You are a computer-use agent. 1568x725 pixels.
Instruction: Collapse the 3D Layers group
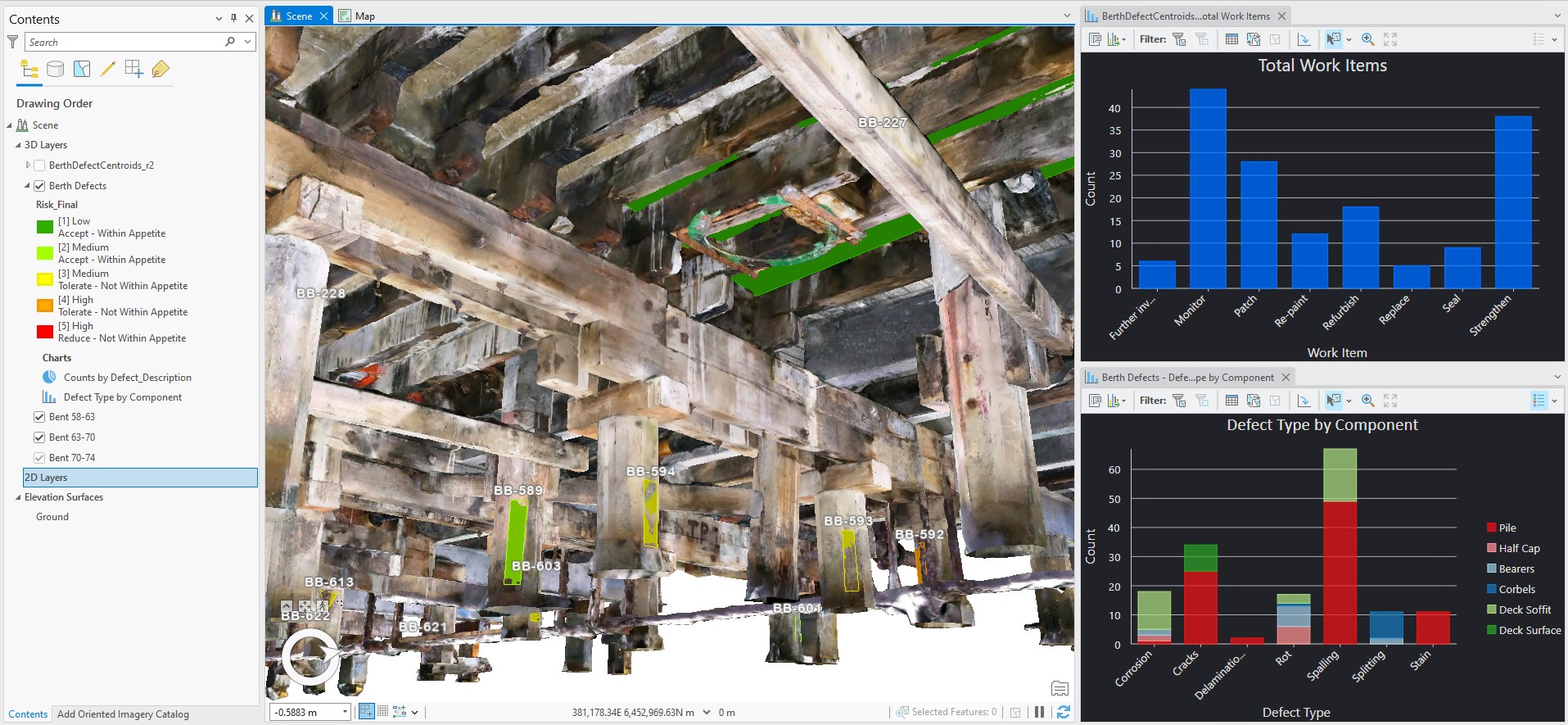pos(18,145)
